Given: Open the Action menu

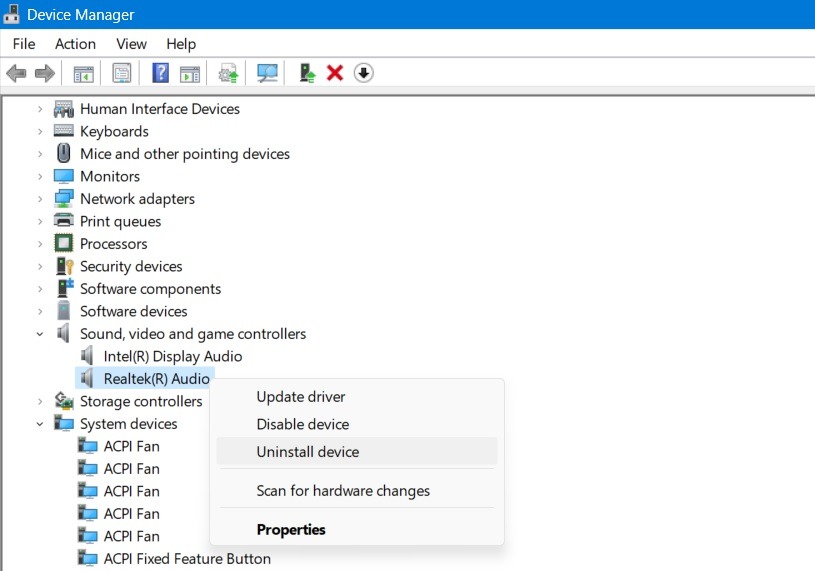Looking at the screenshot, I should (x=75, y=44).
